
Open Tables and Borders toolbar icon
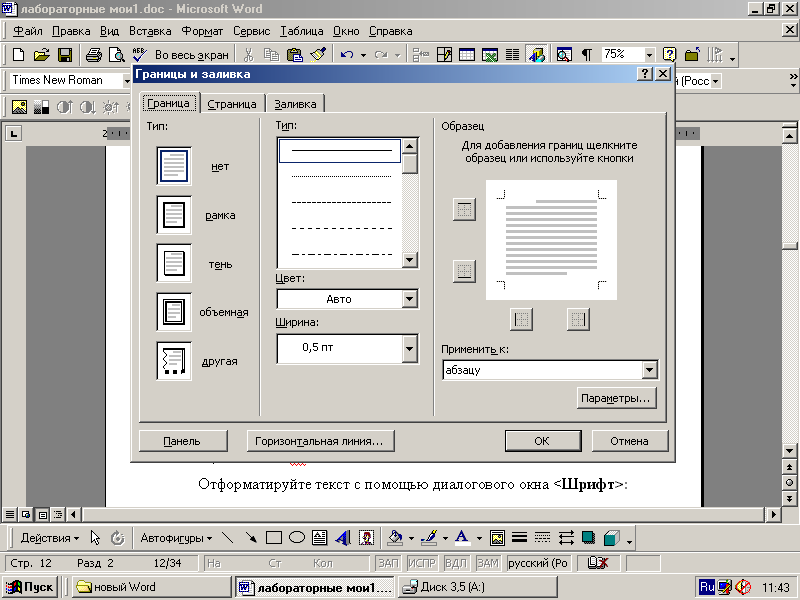pyautogui.click(x=444, y=54)
